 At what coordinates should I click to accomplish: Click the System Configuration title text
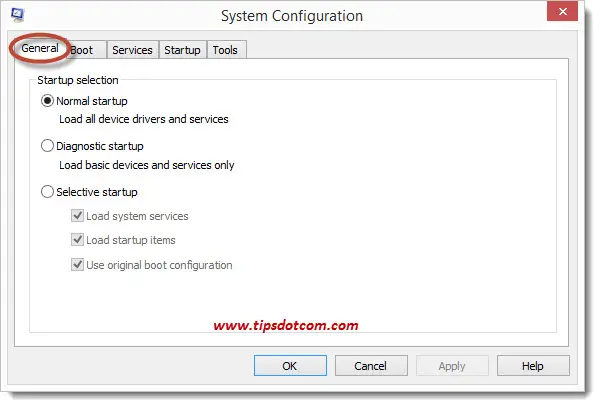292,16
